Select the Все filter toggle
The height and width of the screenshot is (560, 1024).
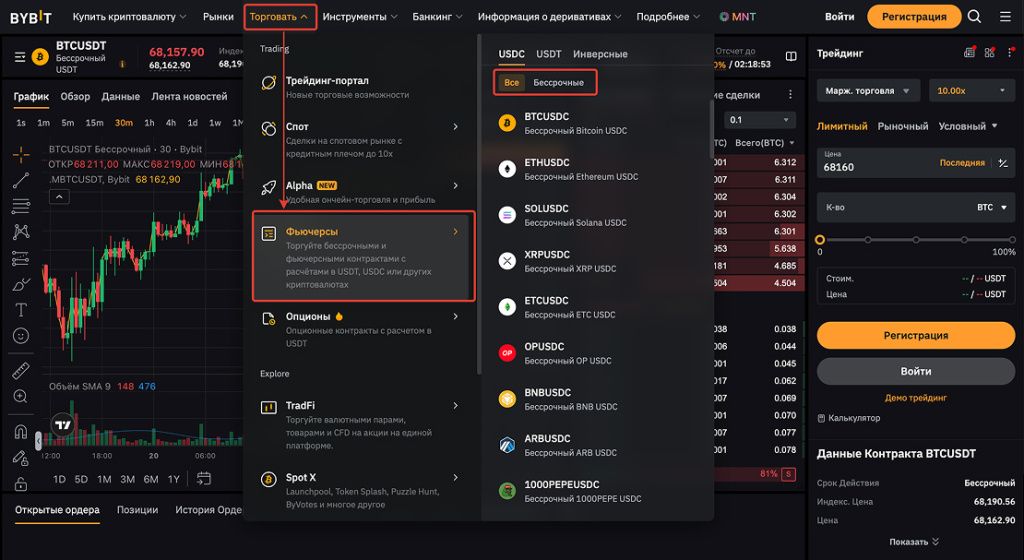coord(511,82)
